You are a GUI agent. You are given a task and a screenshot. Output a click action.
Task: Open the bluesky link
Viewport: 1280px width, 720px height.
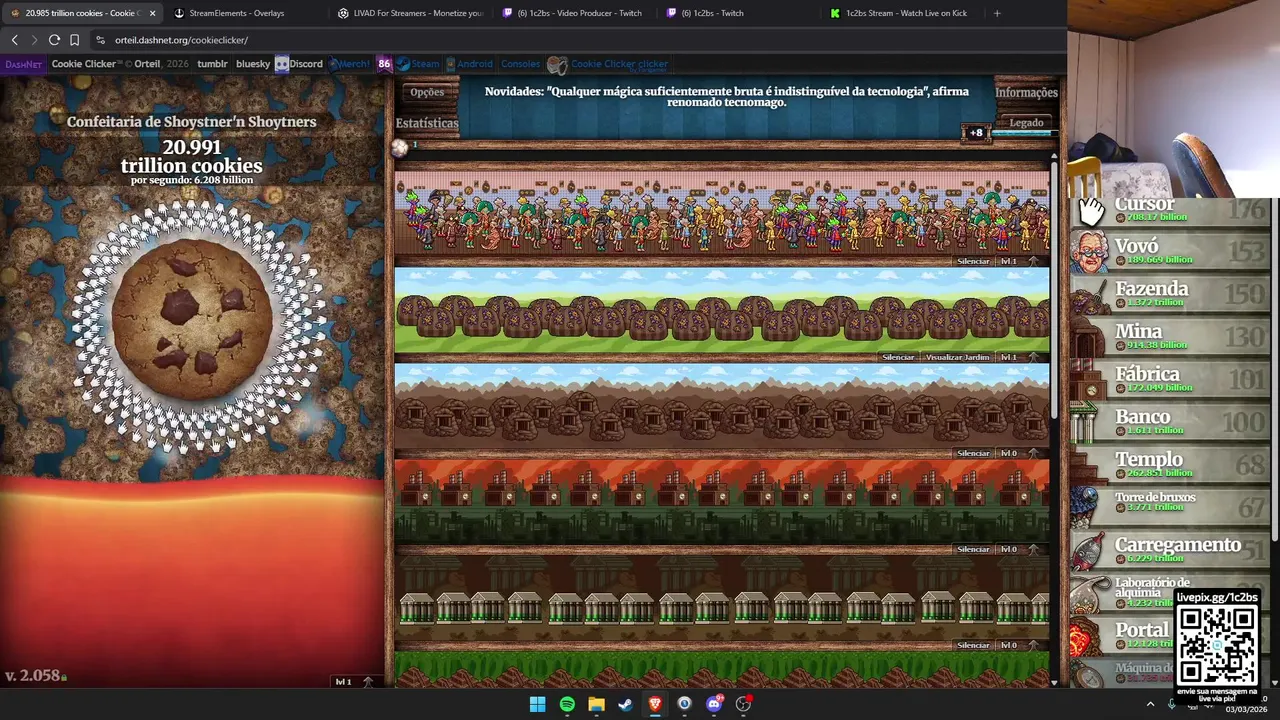click(x=253, y=64)
